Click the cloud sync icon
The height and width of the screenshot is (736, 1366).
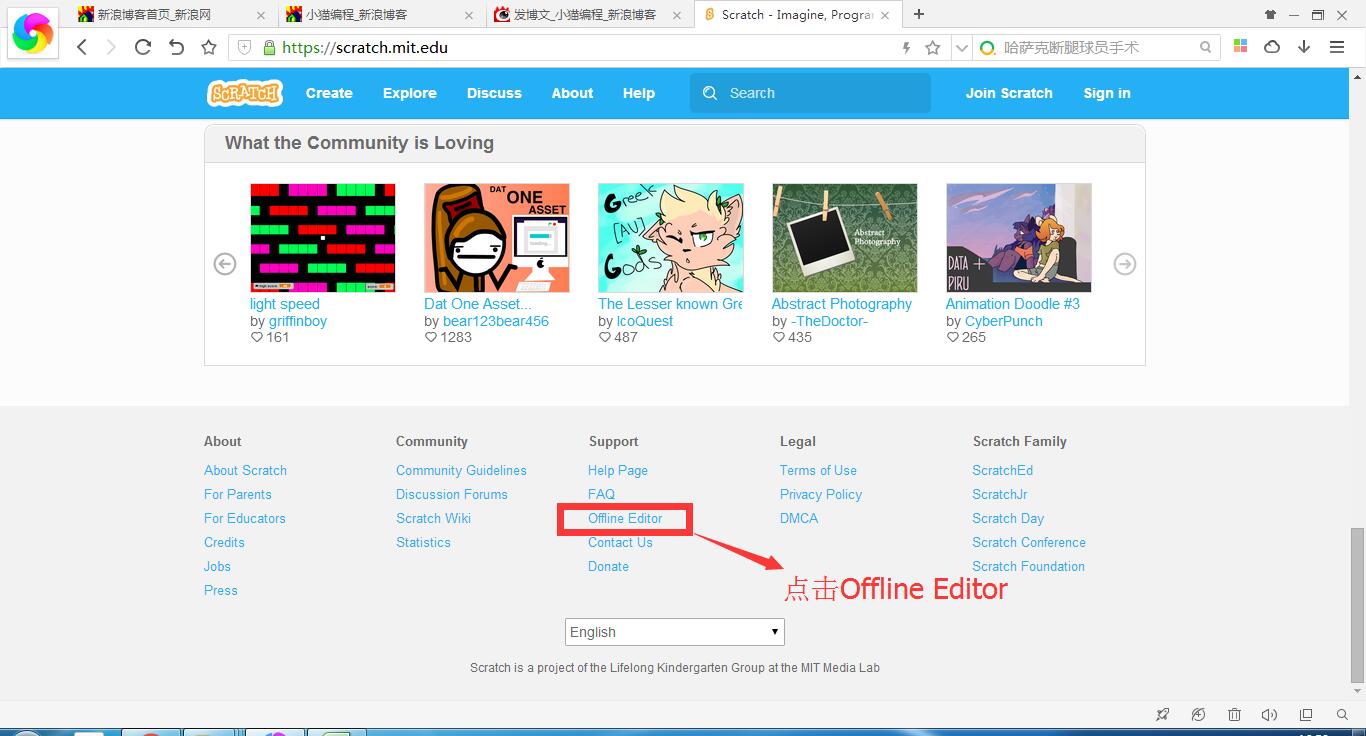click(1272, 47)
